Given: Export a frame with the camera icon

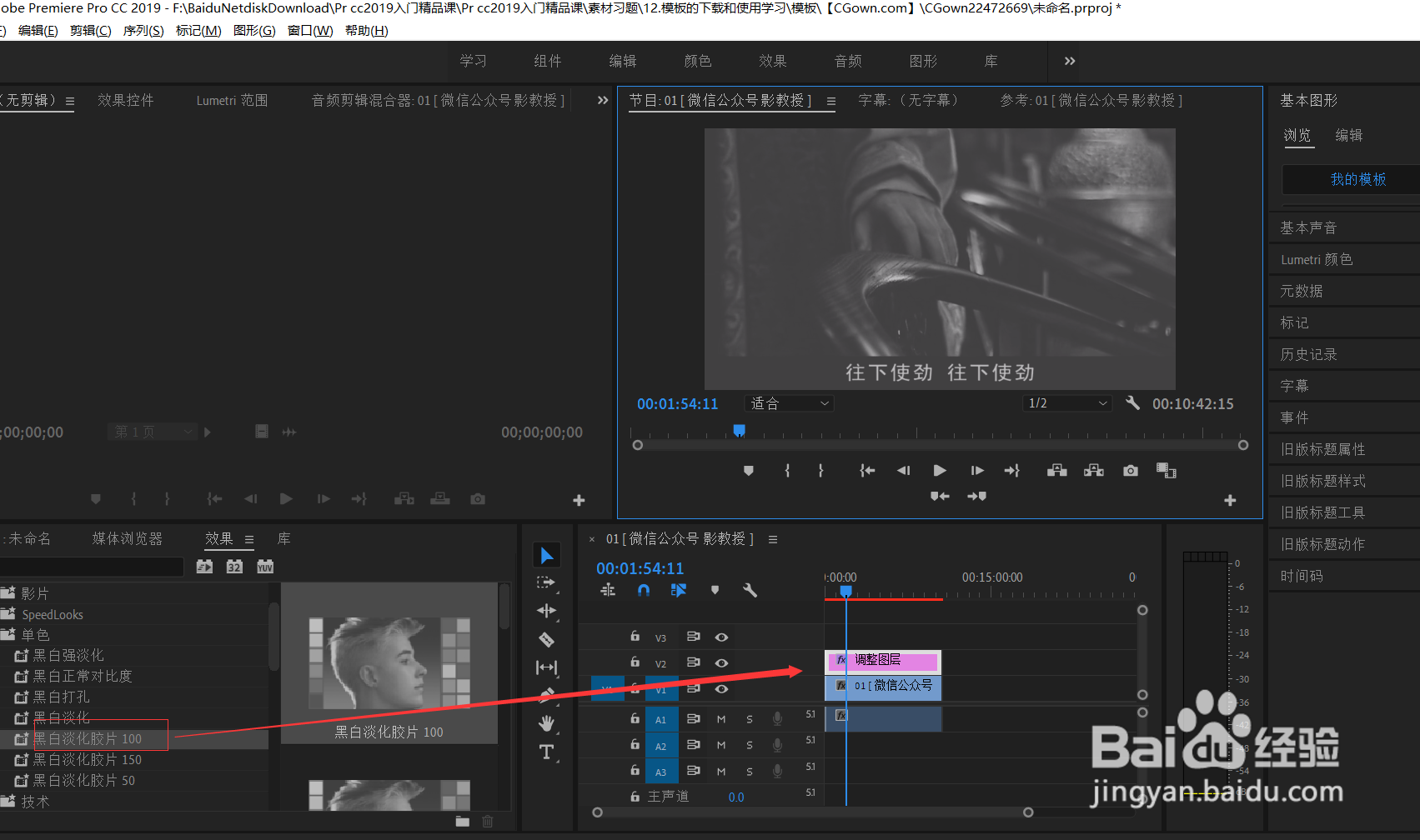Looking at the screenshot, I should click(x=1130, y=471).
